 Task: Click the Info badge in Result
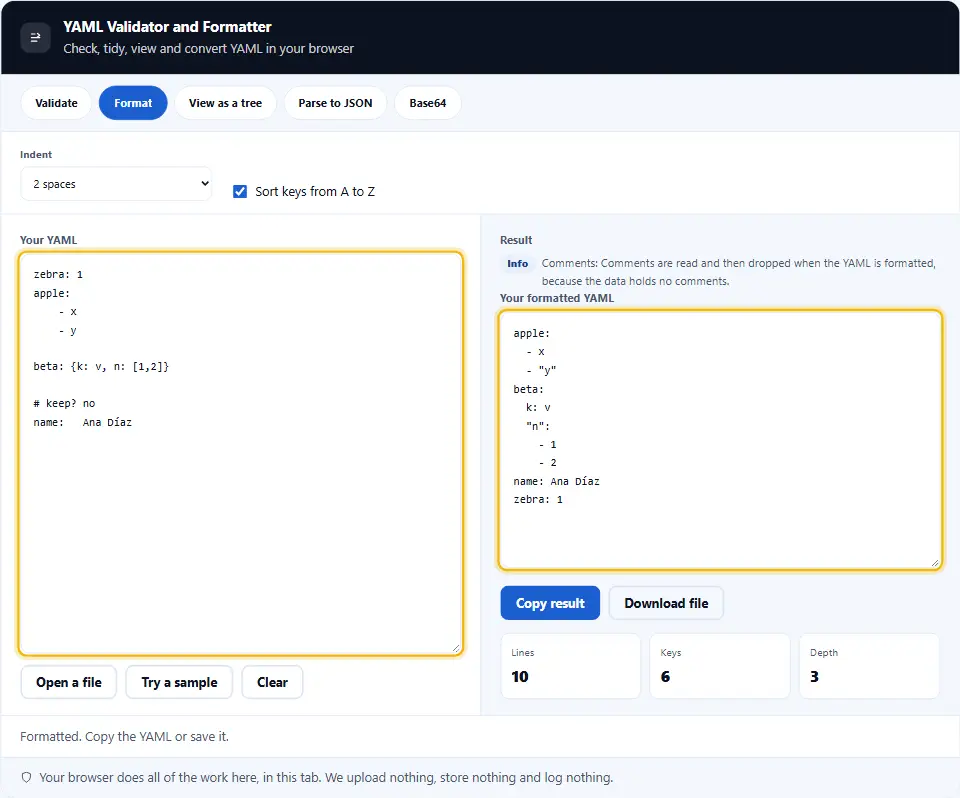pos(517,263)
